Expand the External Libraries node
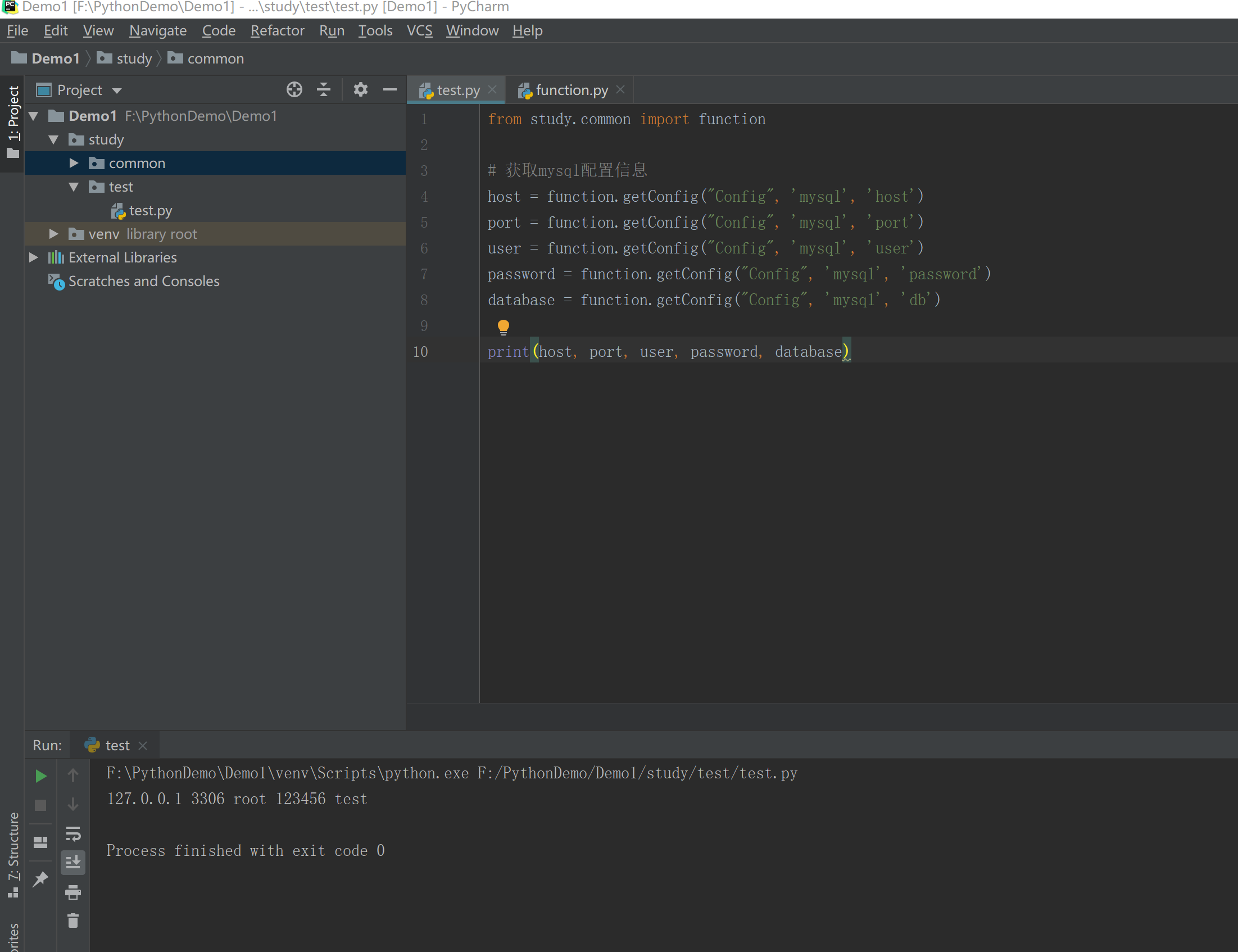This screenshot has width=1238, height=952. click(33, 257)
